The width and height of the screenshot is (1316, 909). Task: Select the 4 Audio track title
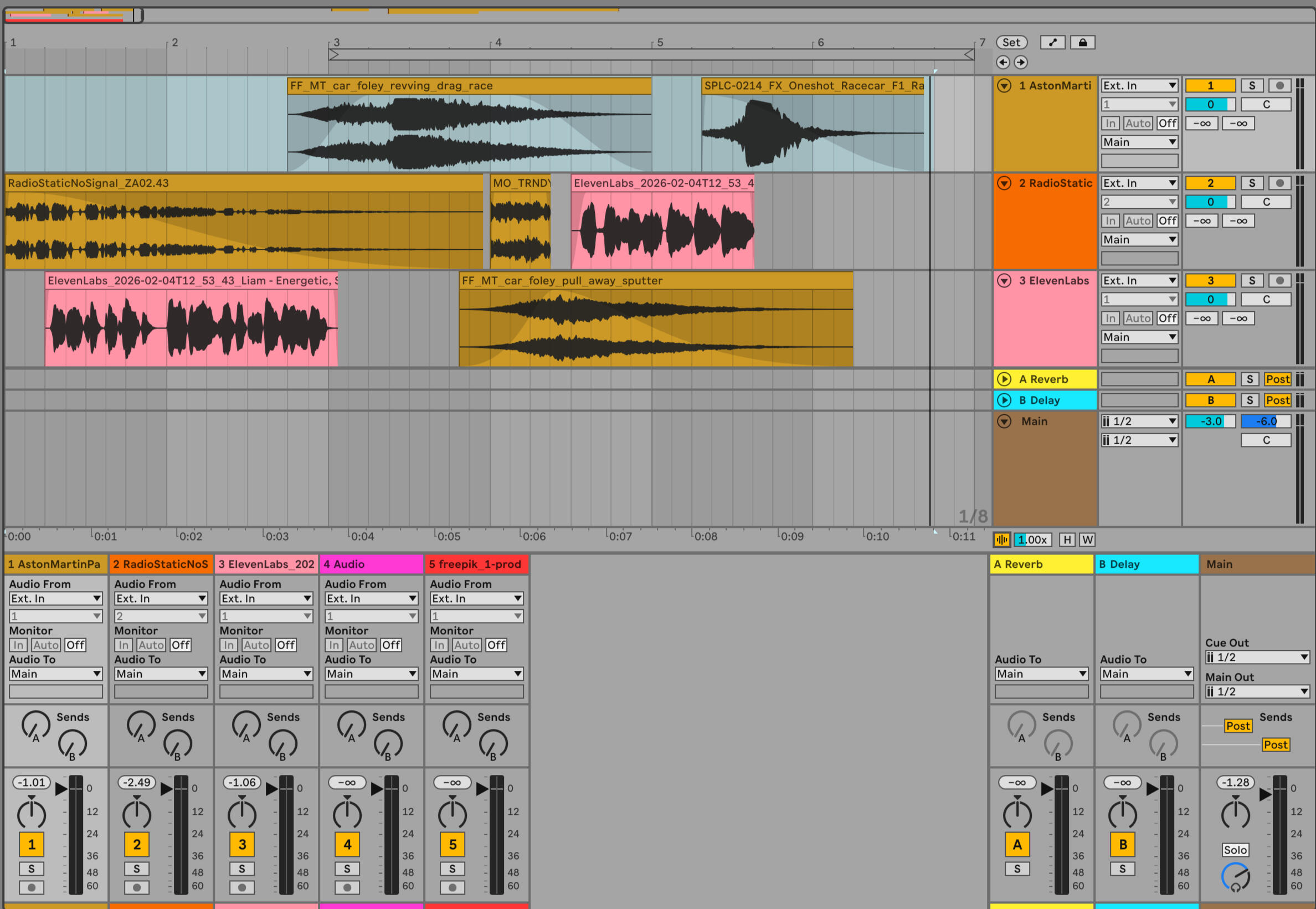(371, 564)
